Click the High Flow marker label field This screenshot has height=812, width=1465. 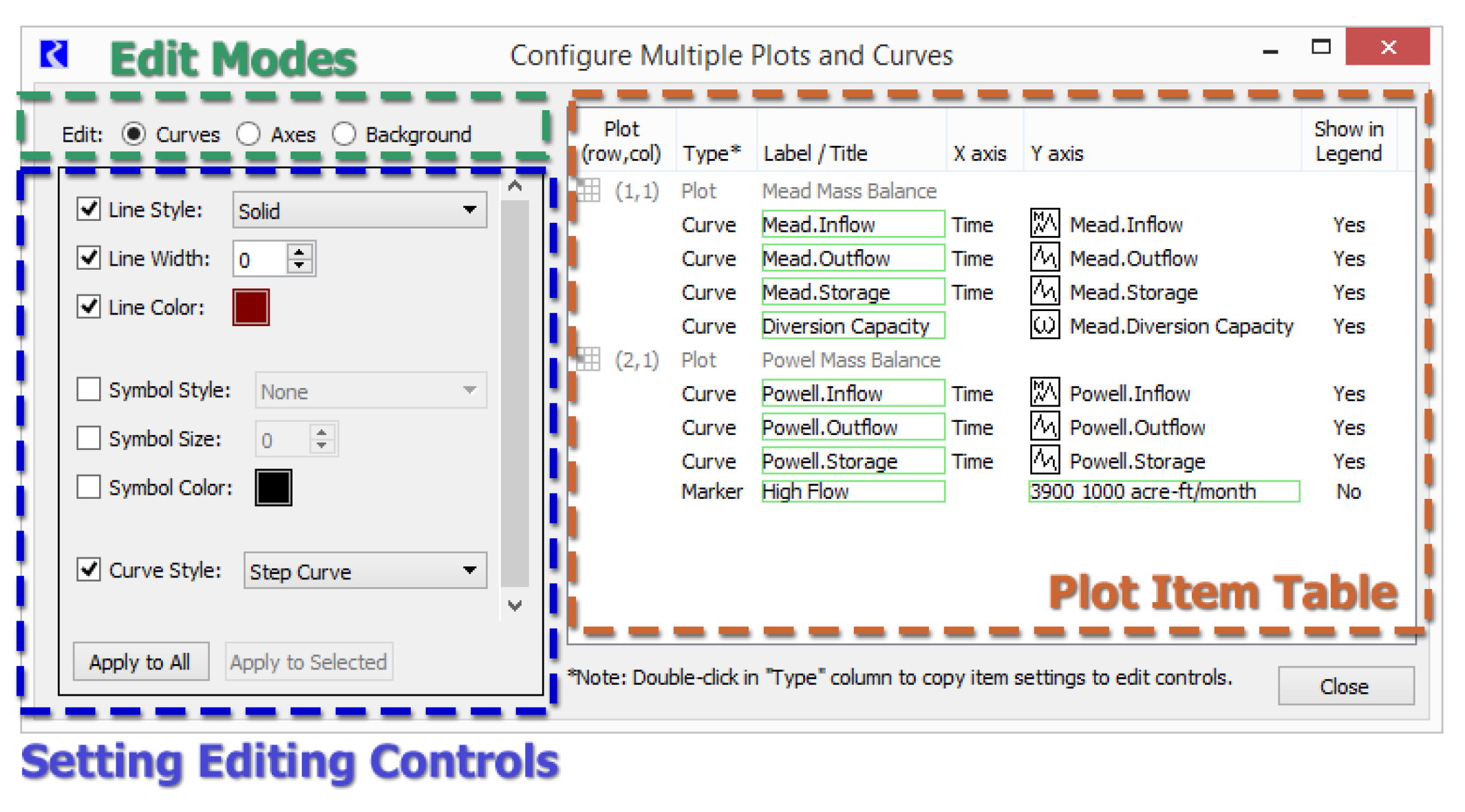tap(852, 491)
